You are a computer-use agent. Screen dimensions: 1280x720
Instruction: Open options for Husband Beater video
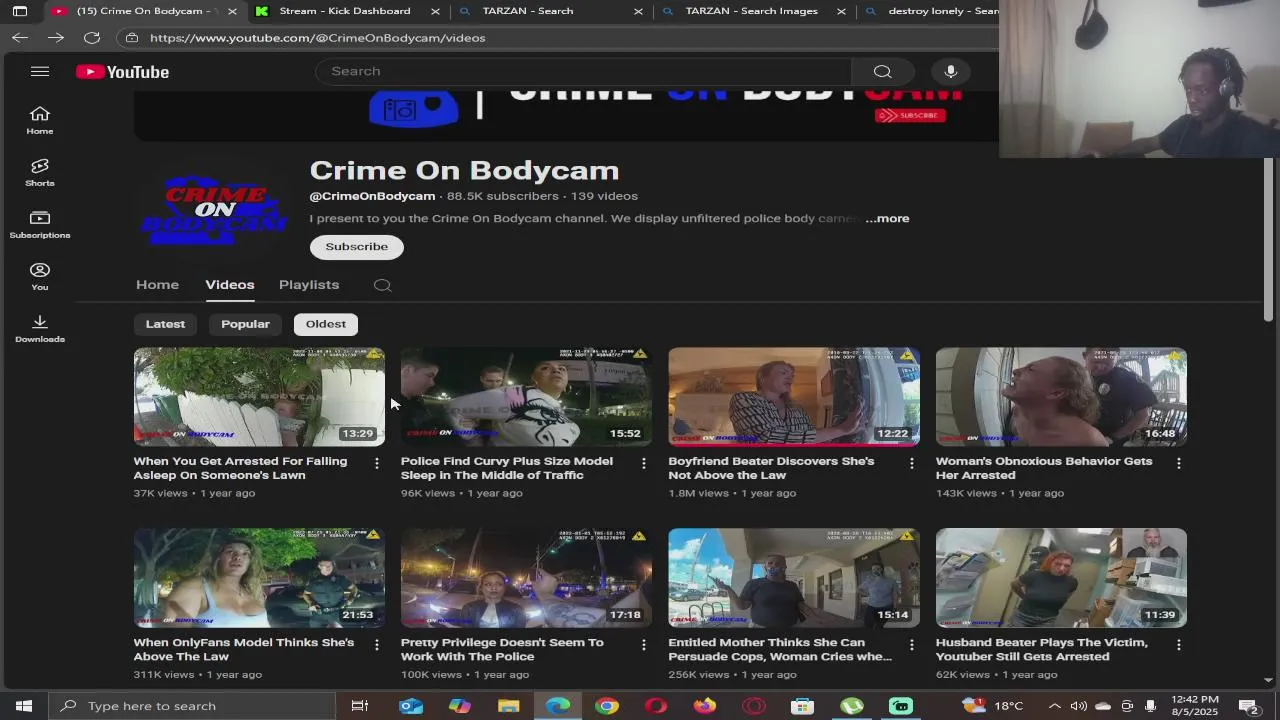click(1179, 645)
